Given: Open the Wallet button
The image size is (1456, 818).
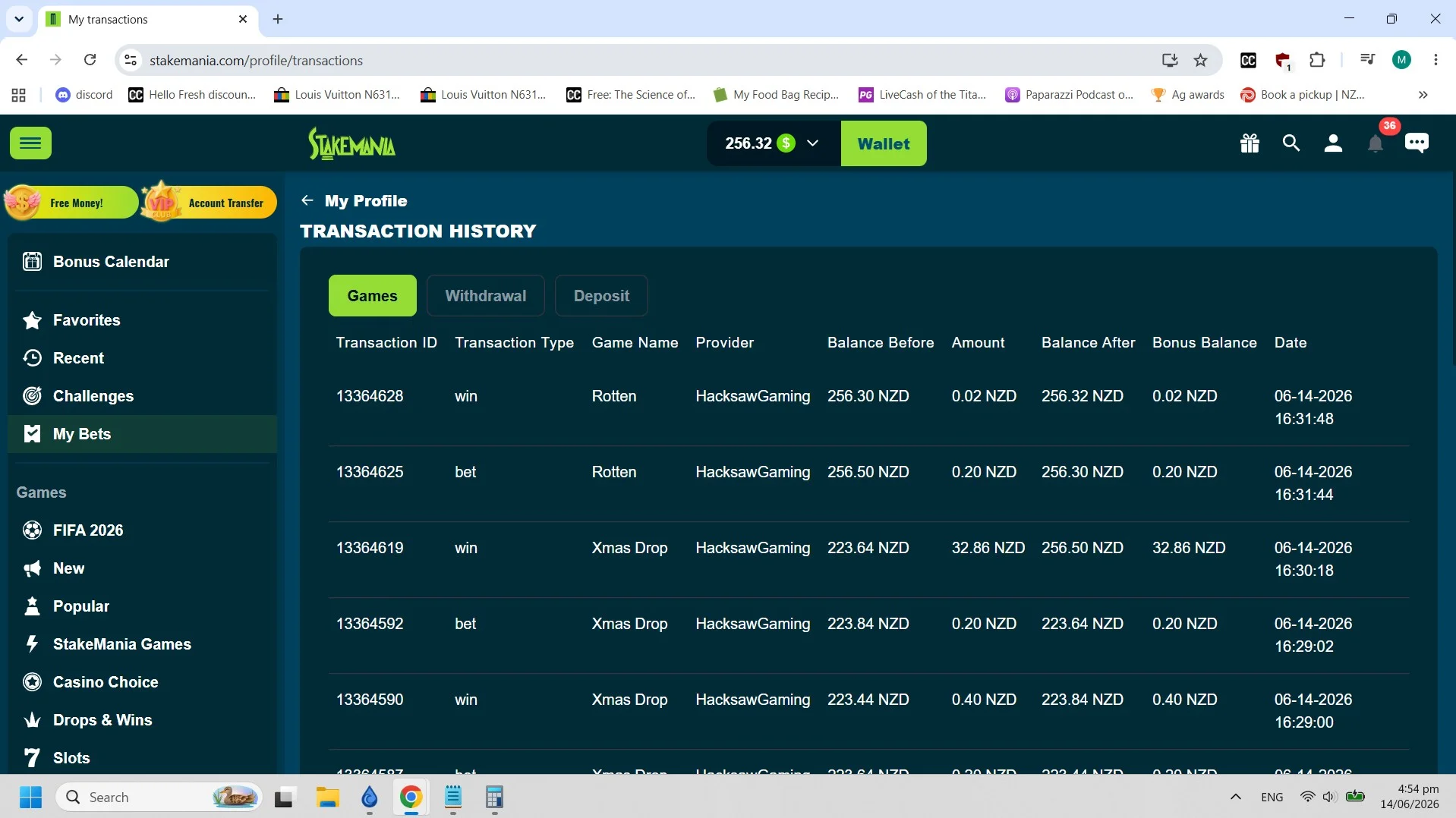Looking at the screenshot, I should click(884, 143).
